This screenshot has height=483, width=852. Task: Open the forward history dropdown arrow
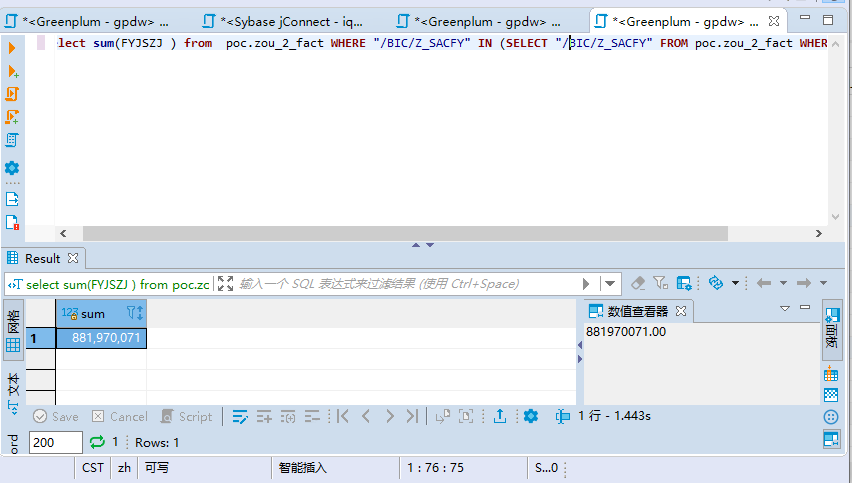823,283
